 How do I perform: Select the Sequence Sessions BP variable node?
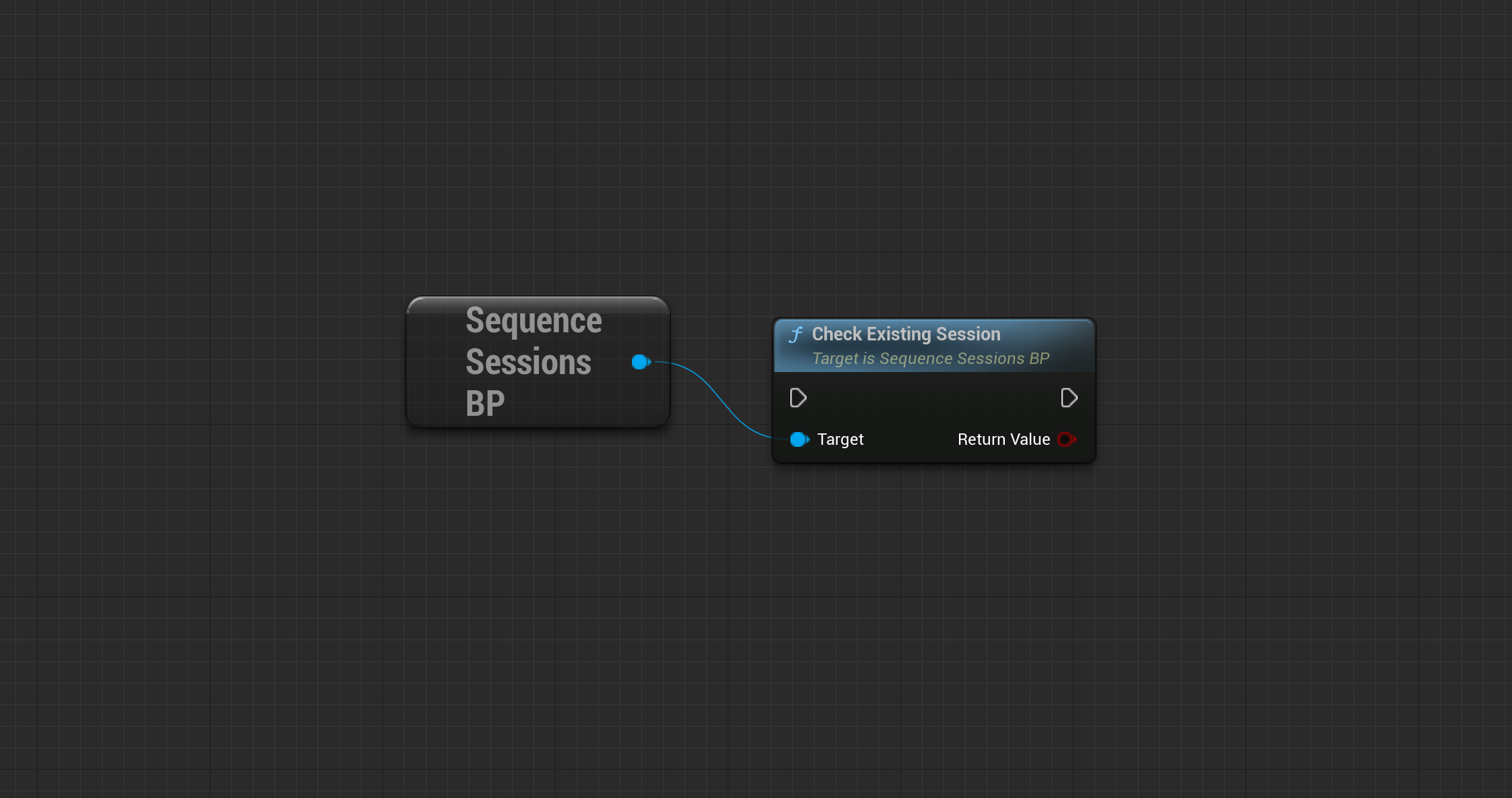tap(538, 362)
